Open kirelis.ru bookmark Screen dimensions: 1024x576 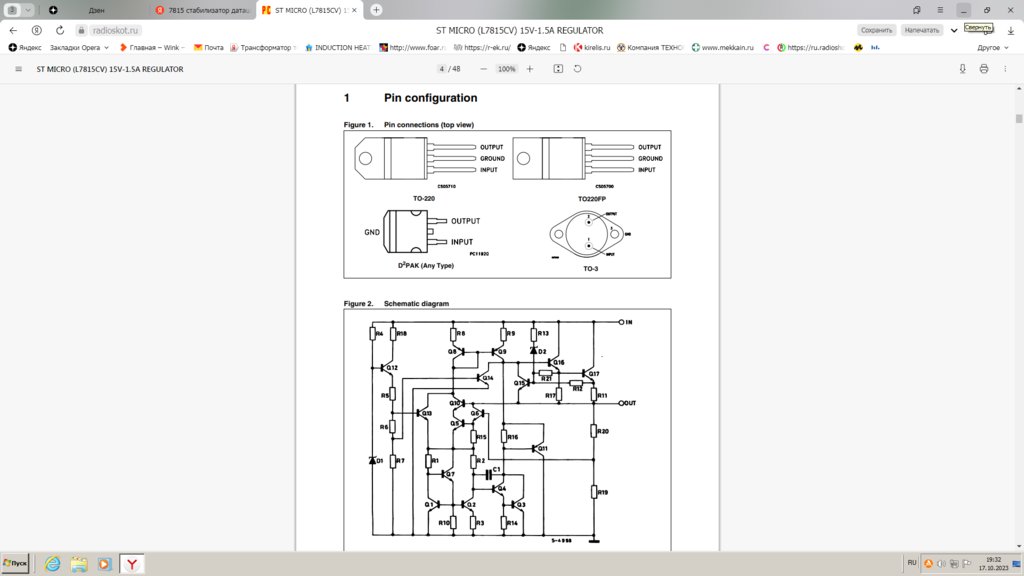[592, 47]
